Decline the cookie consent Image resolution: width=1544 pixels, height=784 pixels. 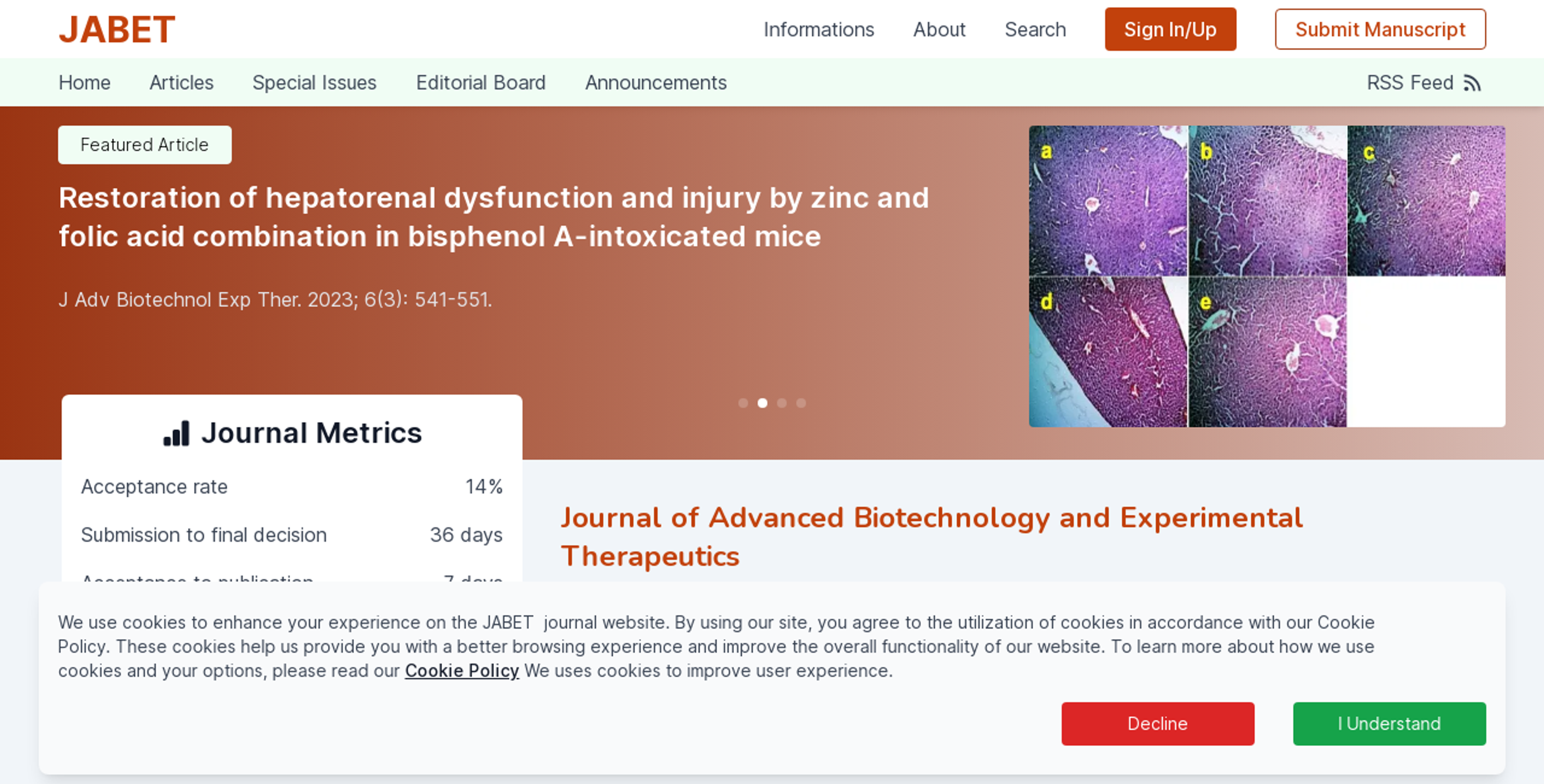click(1158, 723)
